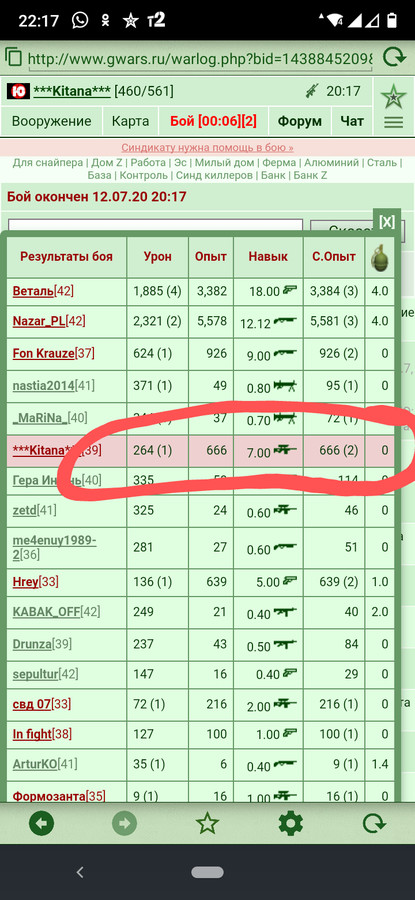Tap the browser back arrow button
415x900 pixels.
41,824
